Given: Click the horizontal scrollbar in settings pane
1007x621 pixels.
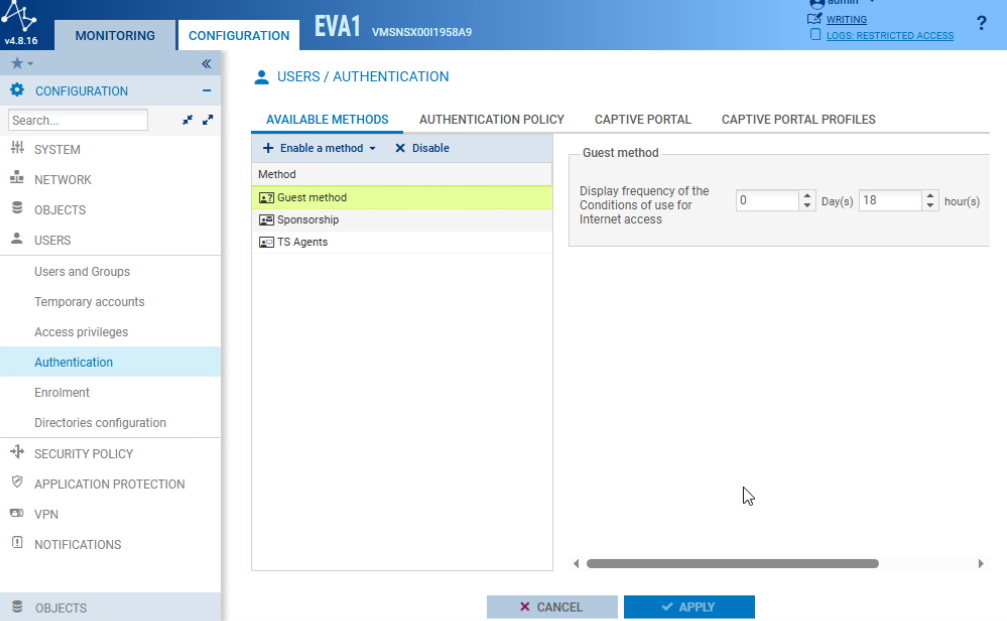Looking at the screenshot, I should (x=732, y=564).
